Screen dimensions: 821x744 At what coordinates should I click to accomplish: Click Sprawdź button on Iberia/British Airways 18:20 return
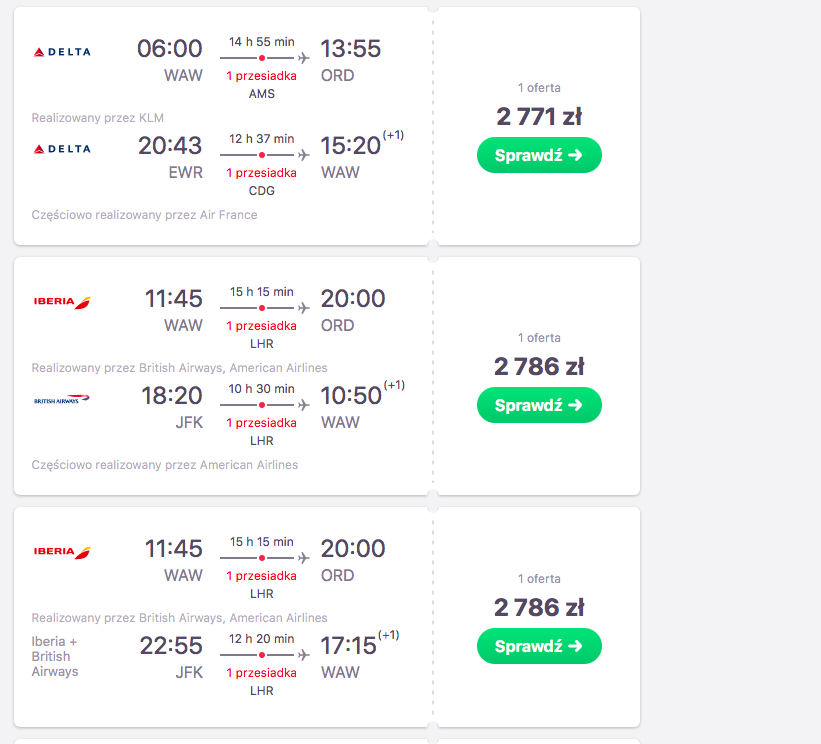[x=539, y=405]
